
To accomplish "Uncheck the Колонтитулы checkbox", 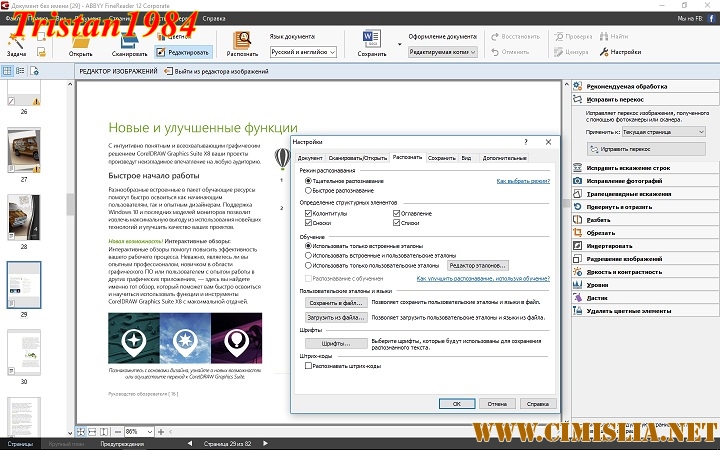I will pos(308,213).
